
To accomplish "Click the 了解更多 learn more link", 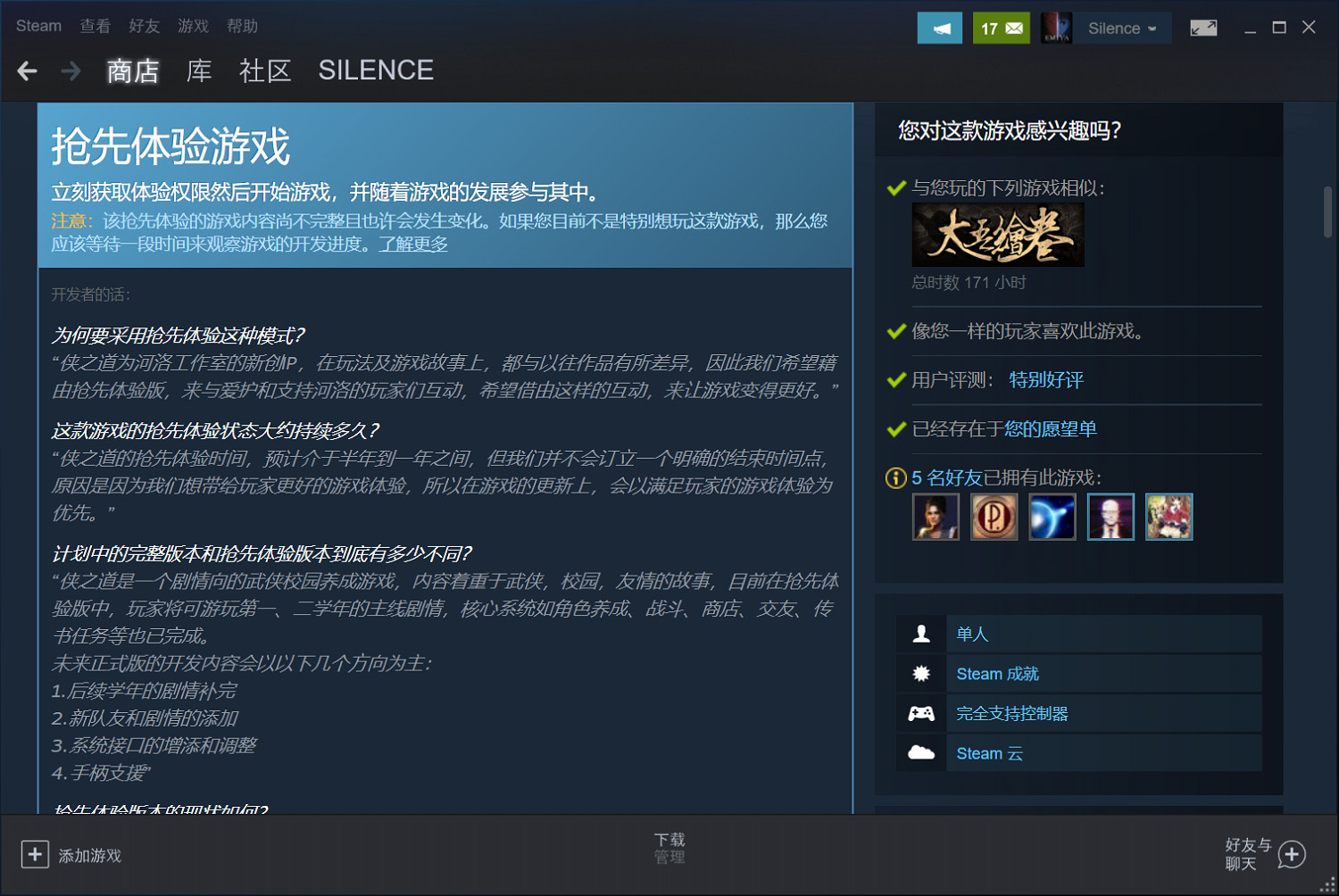I will (x=413, y=244).
